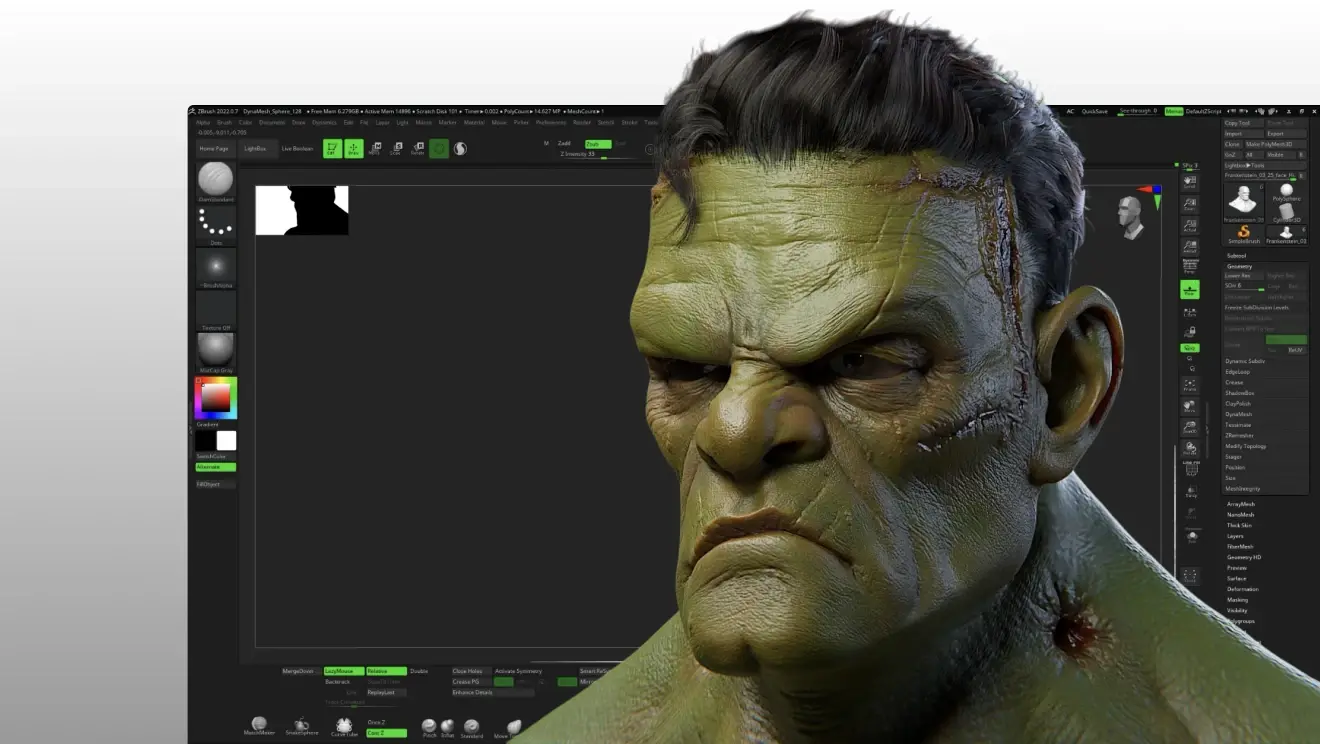Select the PolySphere tool
This screenshot has height=744, width=1320.
[x=1287, y=188]
